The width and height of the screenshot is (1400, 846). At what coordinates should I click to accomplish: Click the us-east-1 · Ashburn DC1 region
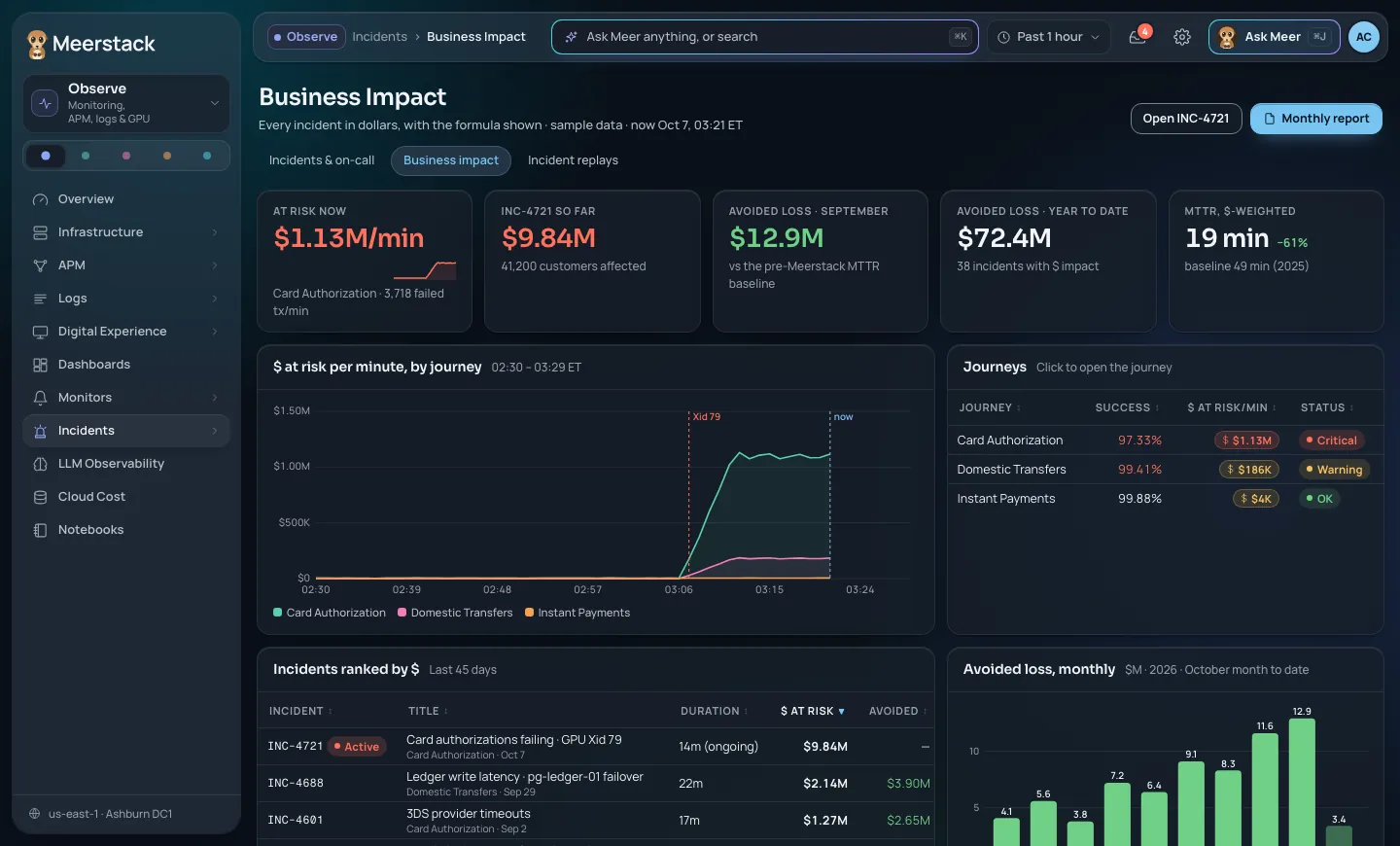pyautogui.click(x=110, y=814)
